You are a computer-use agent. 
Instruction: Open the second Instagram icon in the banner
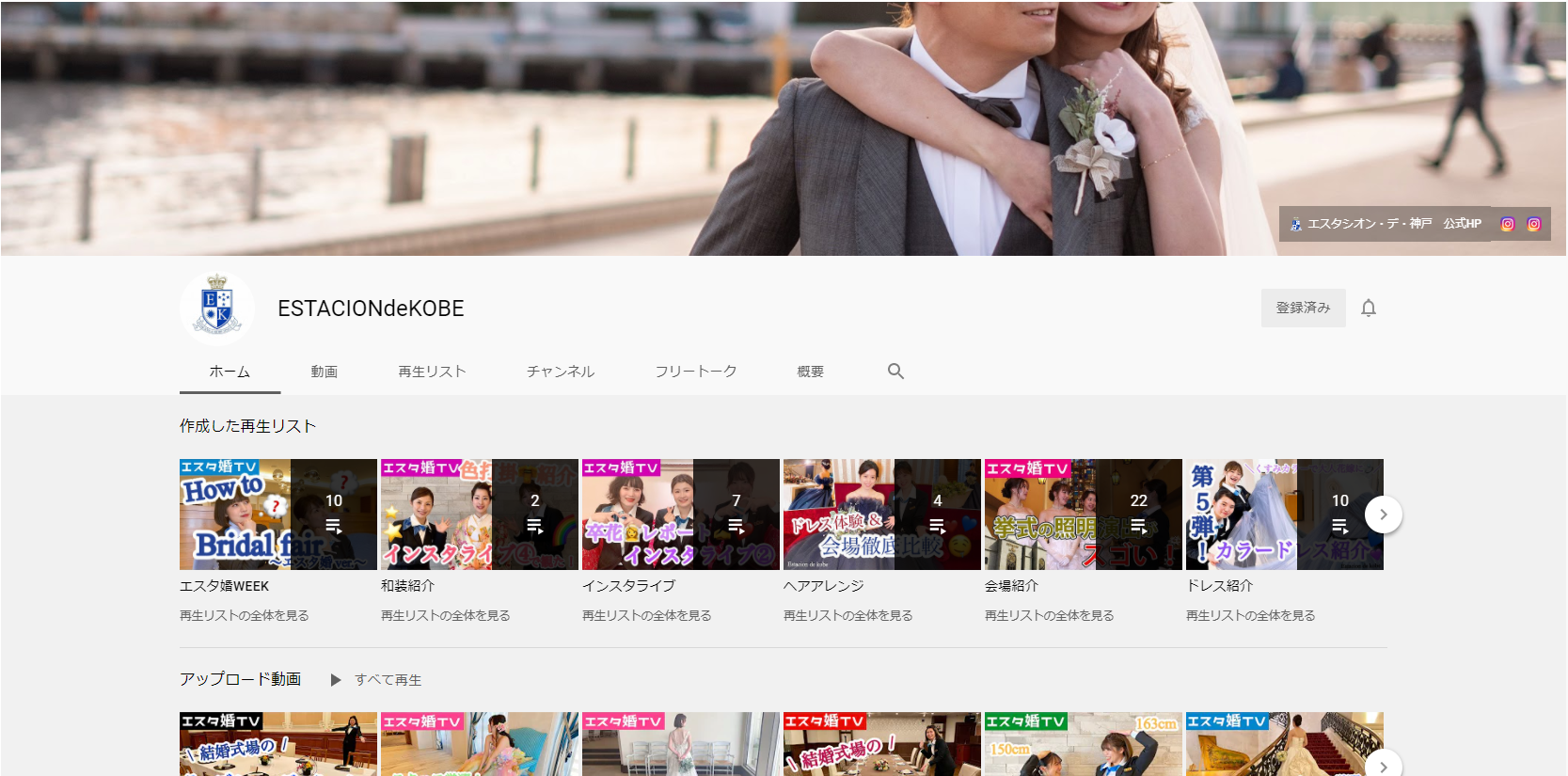tap(1534, 224)
